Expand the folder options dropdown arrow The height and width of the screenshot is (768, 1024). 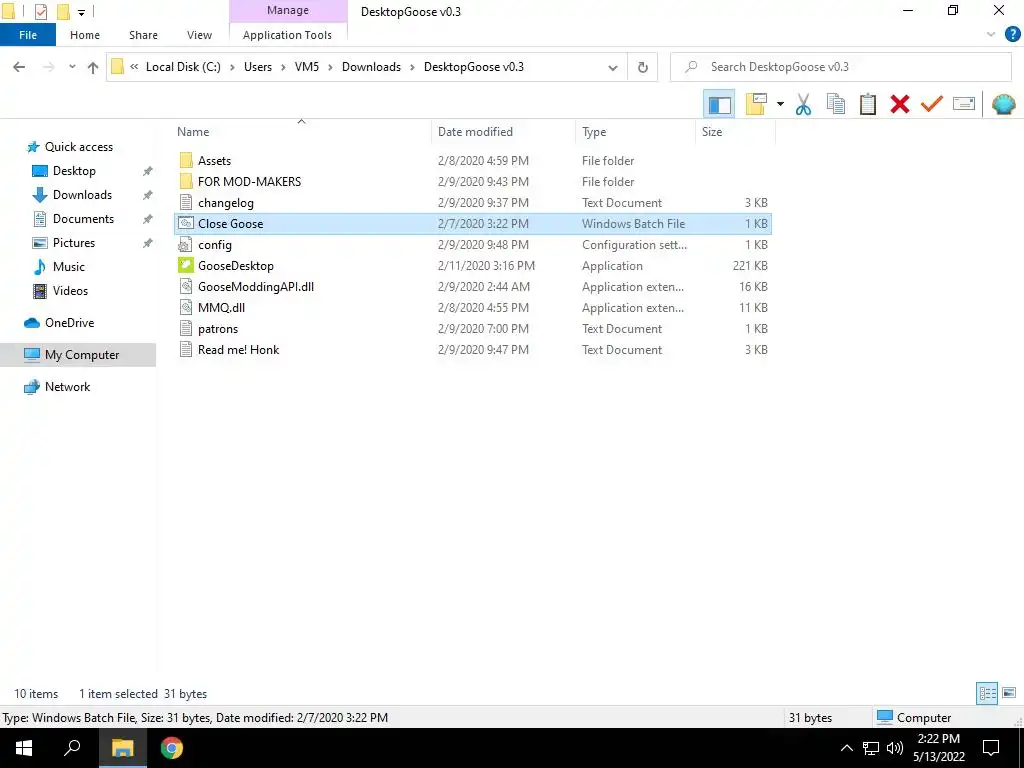780,104
